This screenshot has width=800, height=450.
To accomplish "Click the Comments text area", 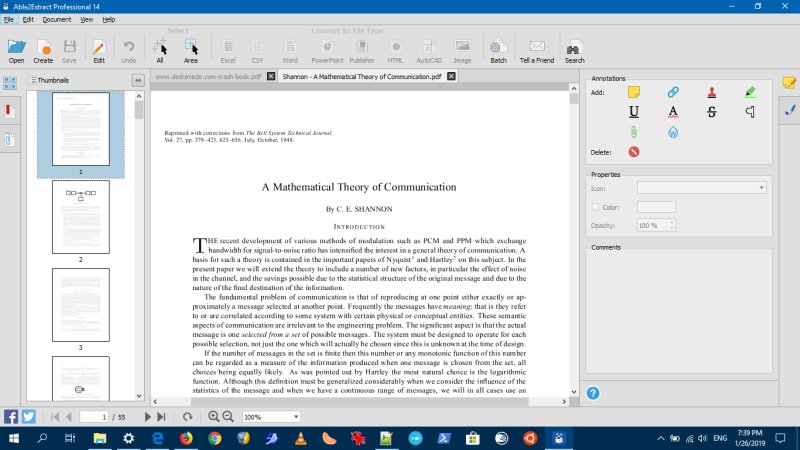I will tap(679, 312).
